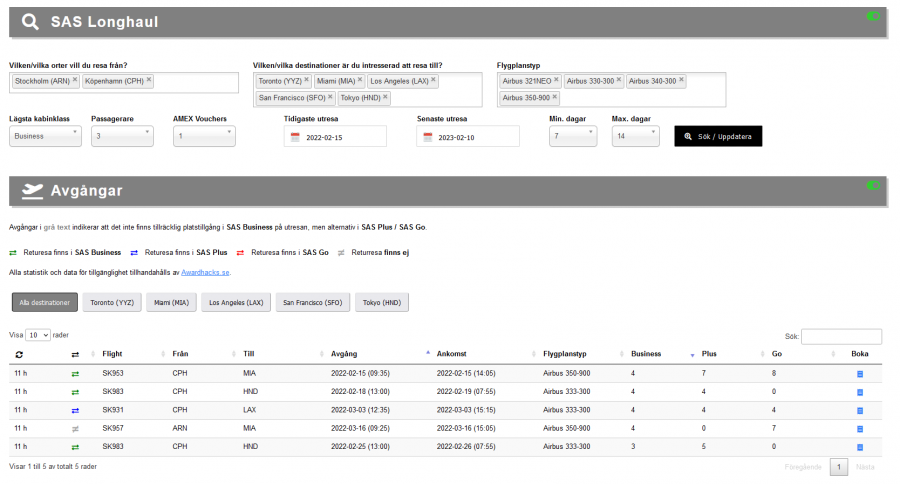
Task: Remove the Stockholm (ARN) origin tag
Action: 74,80
